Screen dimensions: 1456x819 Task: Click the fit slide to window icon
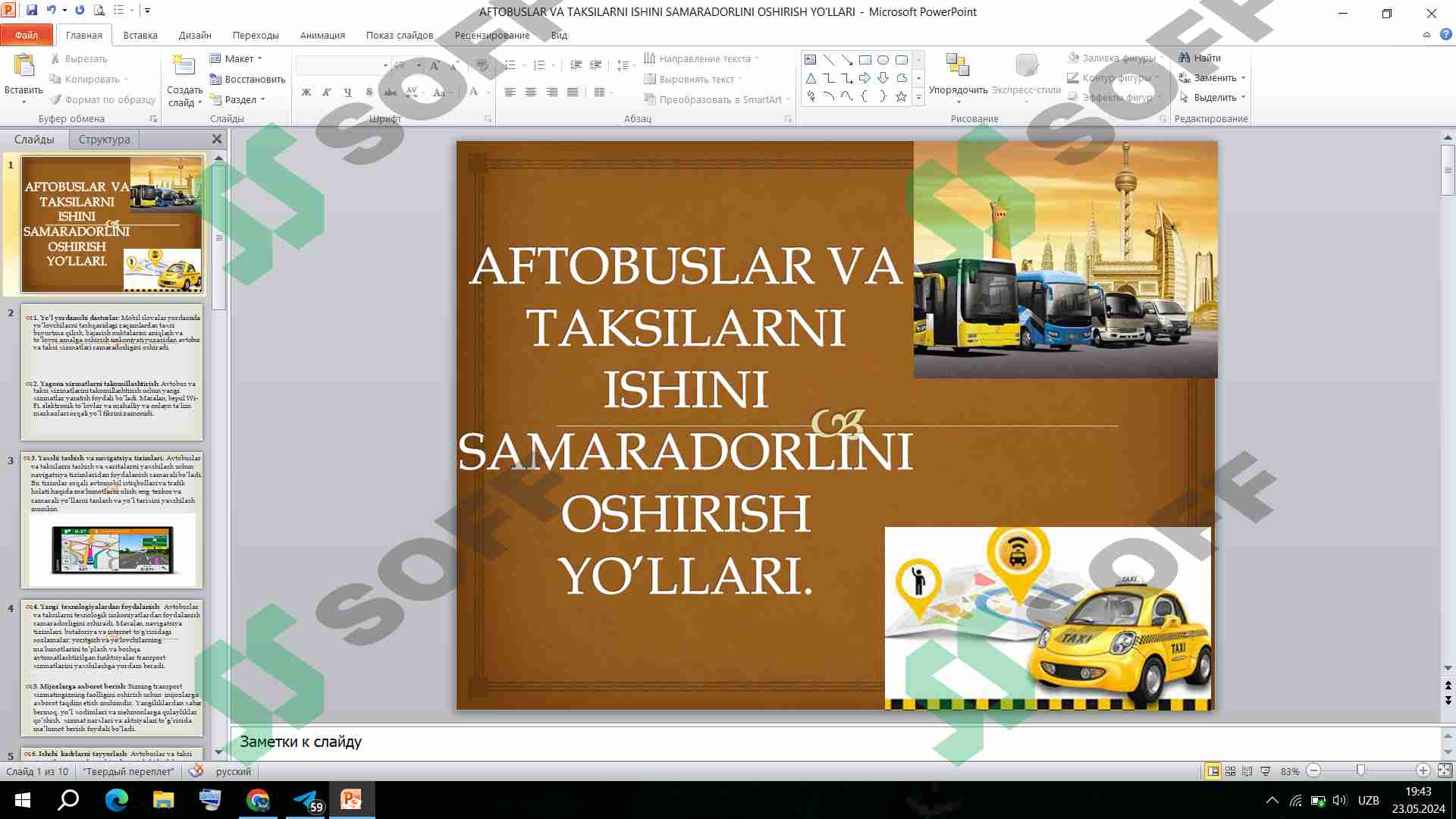(1444, 770)
